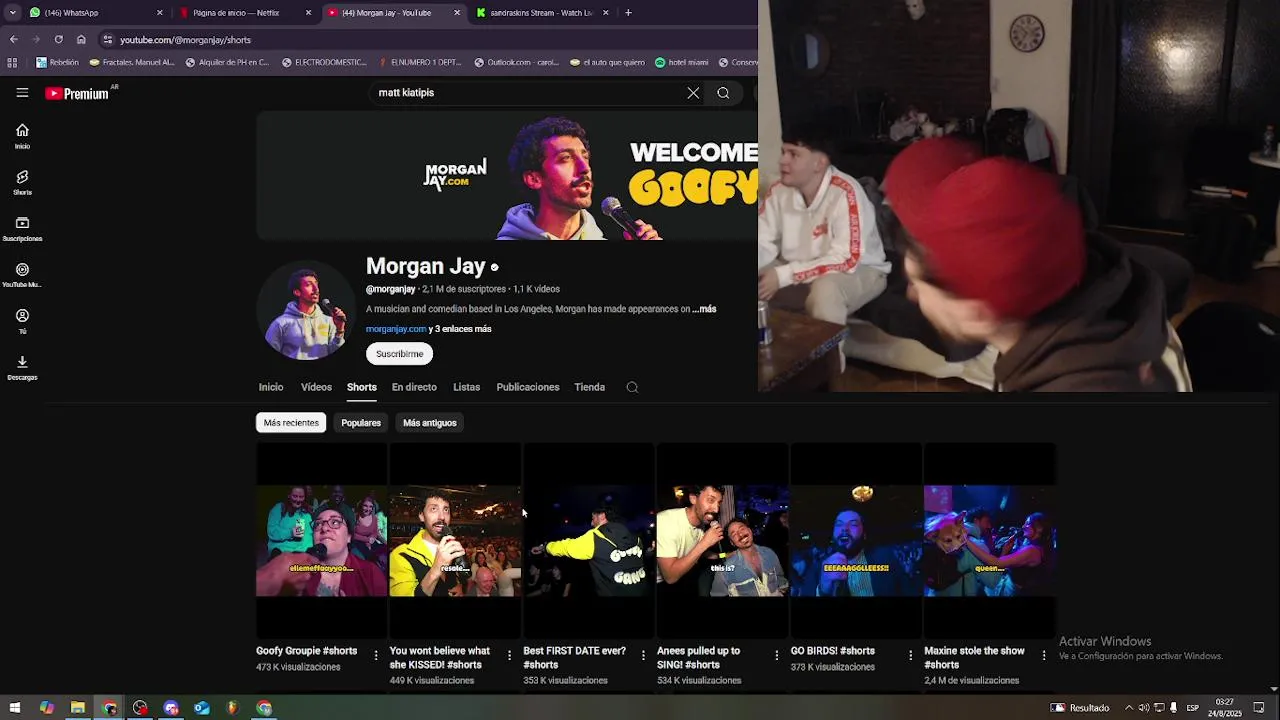Image resolution: width=1280 pixels, height=720 pixels.
Task: Open the channel Vídeos tab
Action: click(x=316, y=387)
